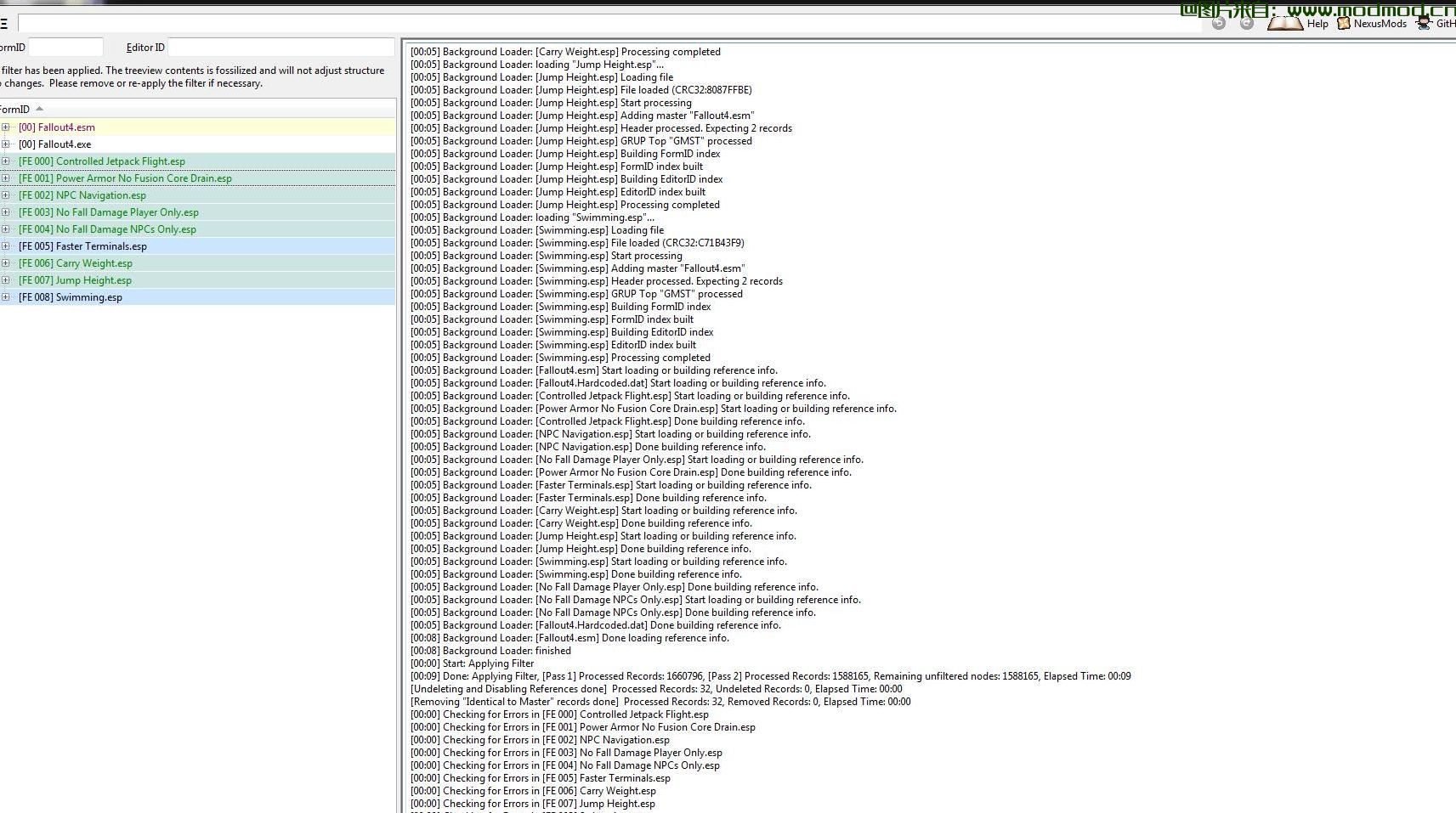Click Jump Height.esp CRC32:8087FFBE log line

581,90
